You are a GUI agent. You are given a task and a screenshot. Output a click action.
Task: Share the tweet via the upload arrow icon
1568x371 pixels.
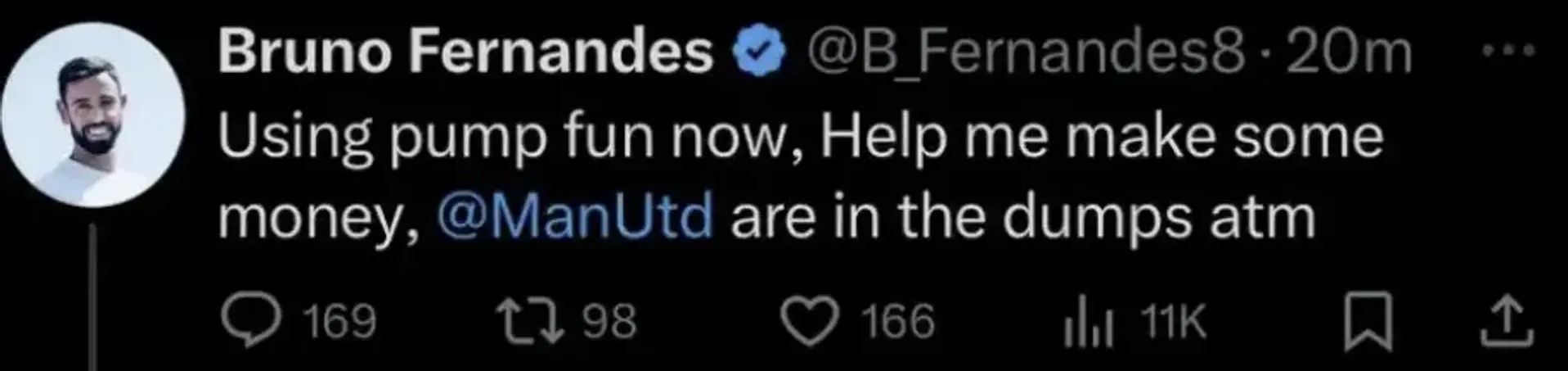(x=1507, y=320)
